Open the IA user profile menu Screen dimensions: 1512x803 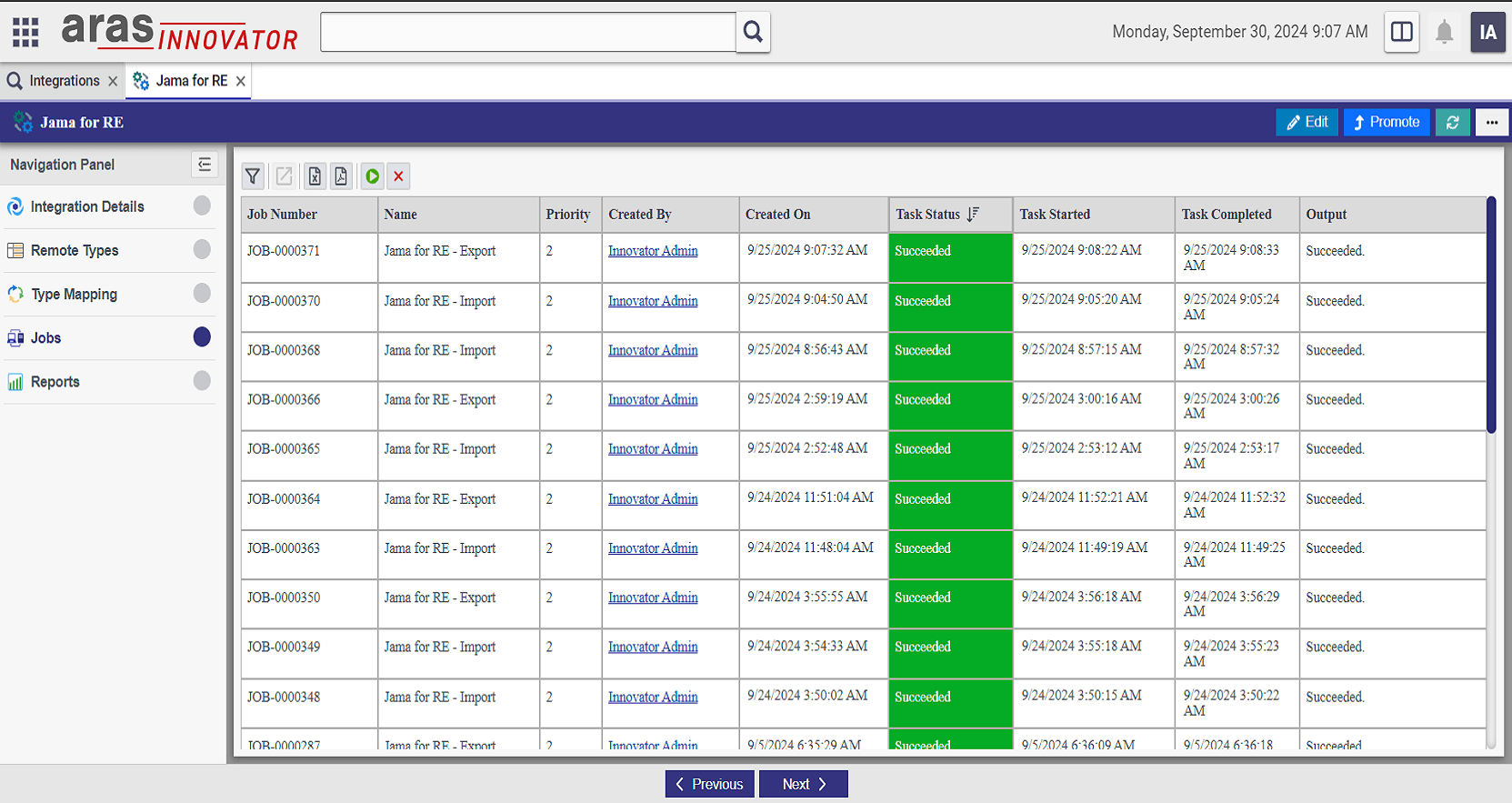pyautogui.click(x=1488, y=32)
